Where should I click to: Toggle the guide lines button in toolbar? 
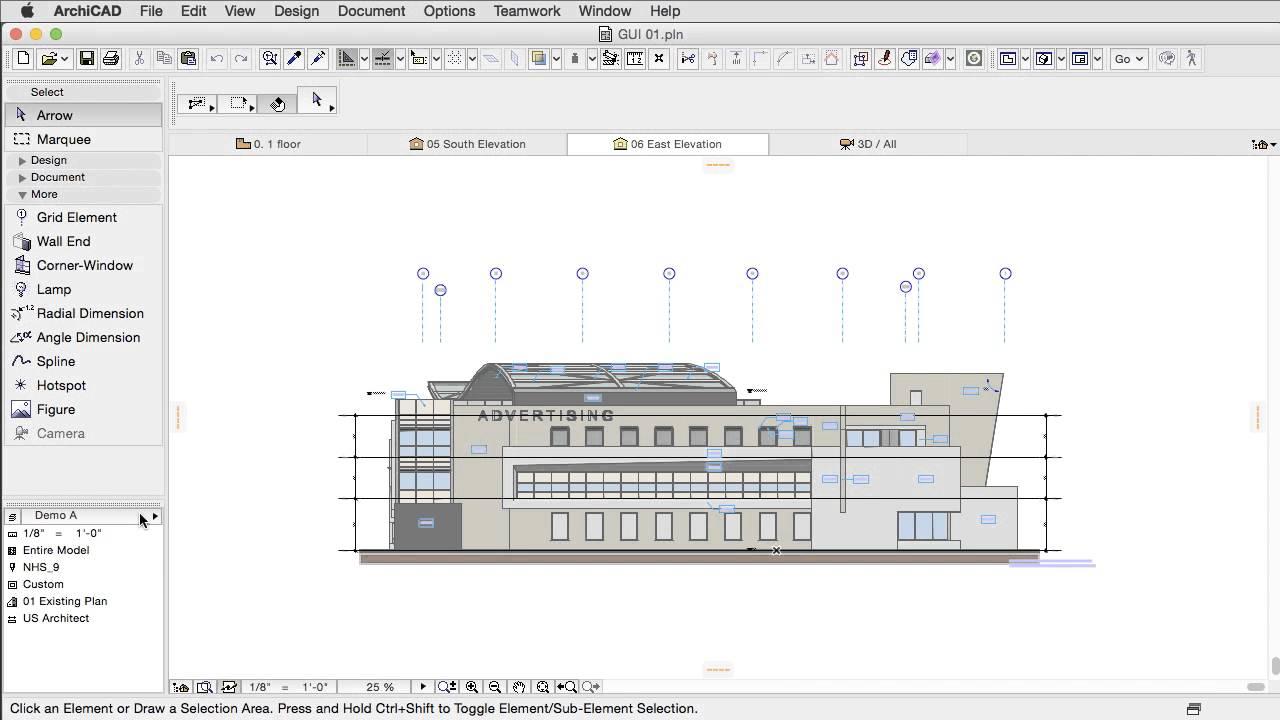click(x=346, y=59)
